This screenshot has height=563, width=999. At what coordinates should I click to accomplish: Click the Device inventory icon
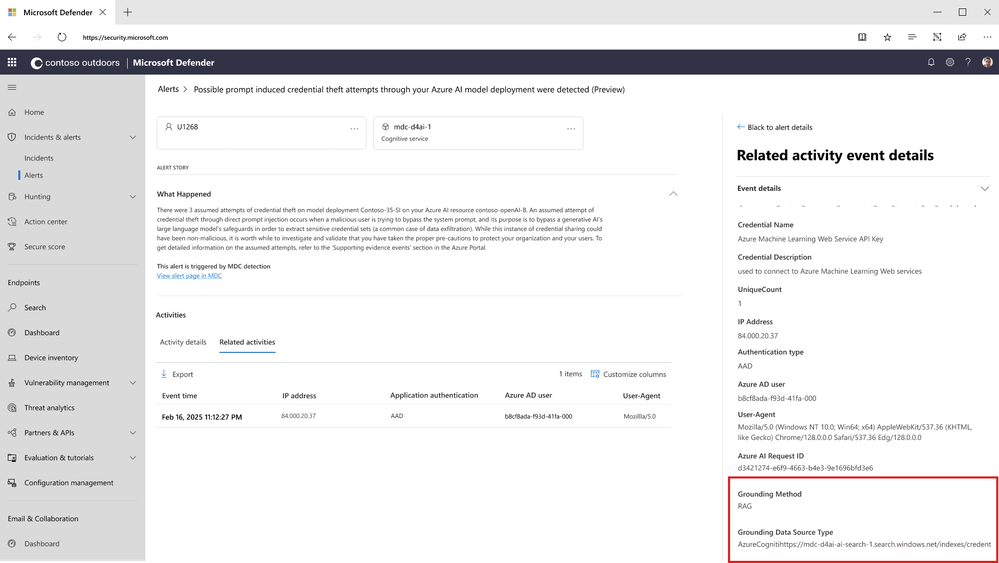[x=12, y=357]
